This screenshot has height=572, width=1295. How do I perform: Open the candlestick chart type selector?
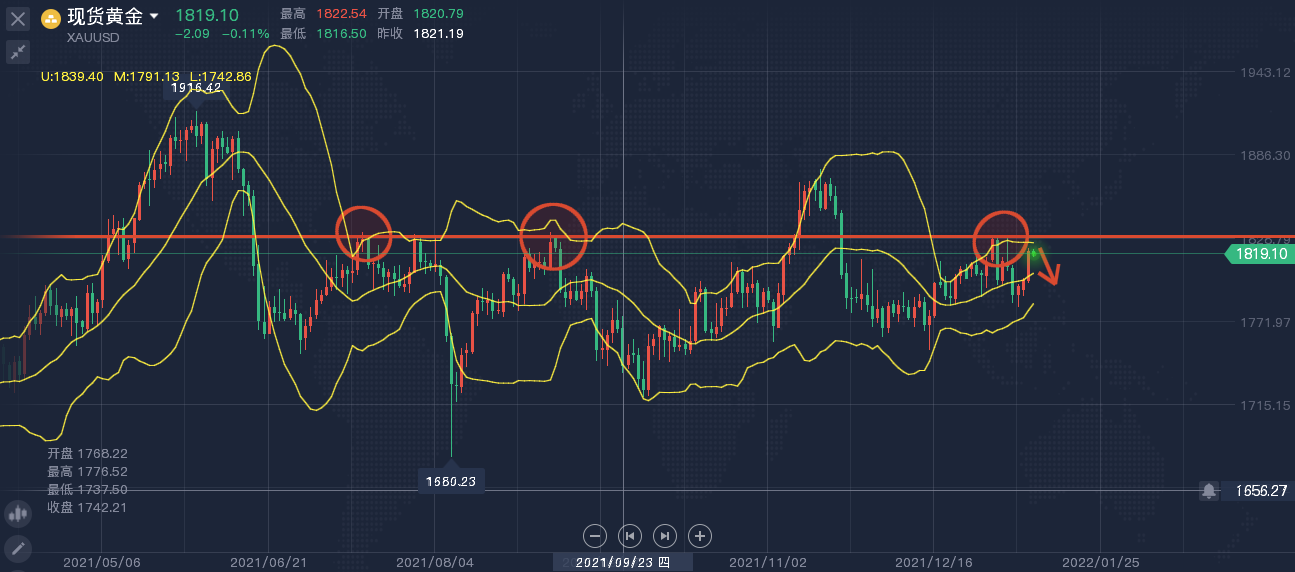17,514
